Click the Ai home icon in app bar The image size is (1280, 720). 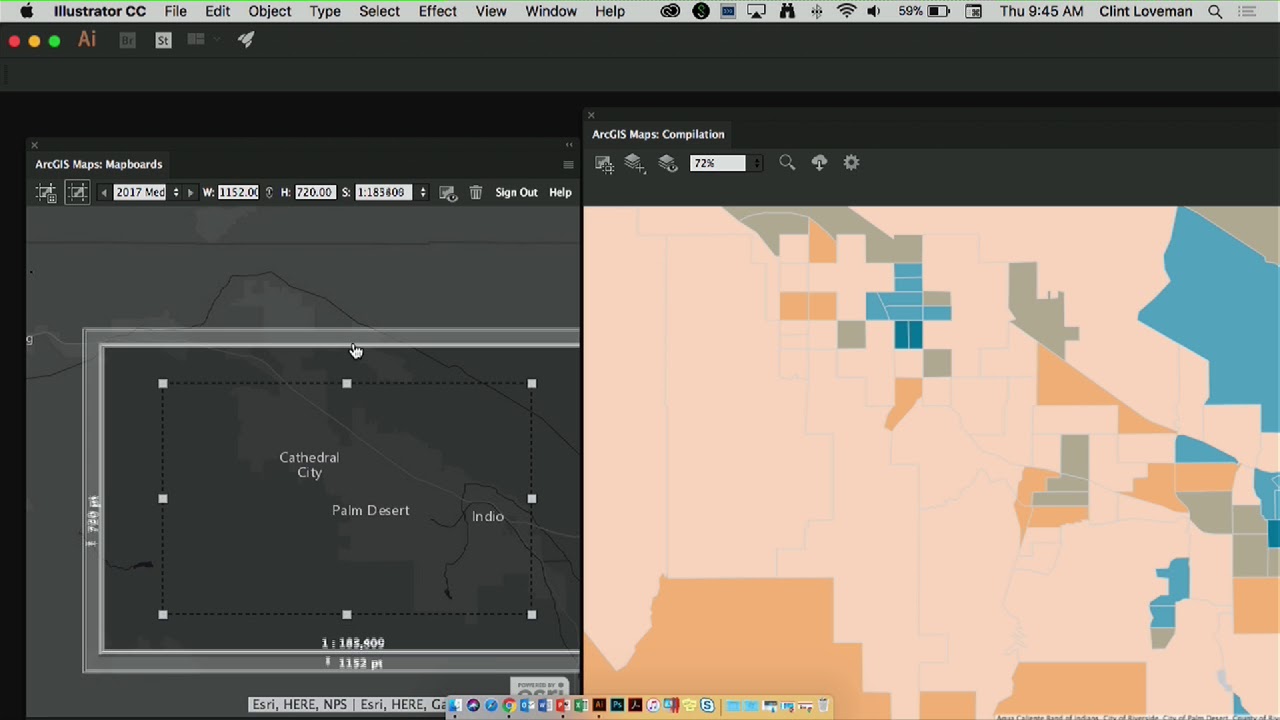(x=87, y=40)
